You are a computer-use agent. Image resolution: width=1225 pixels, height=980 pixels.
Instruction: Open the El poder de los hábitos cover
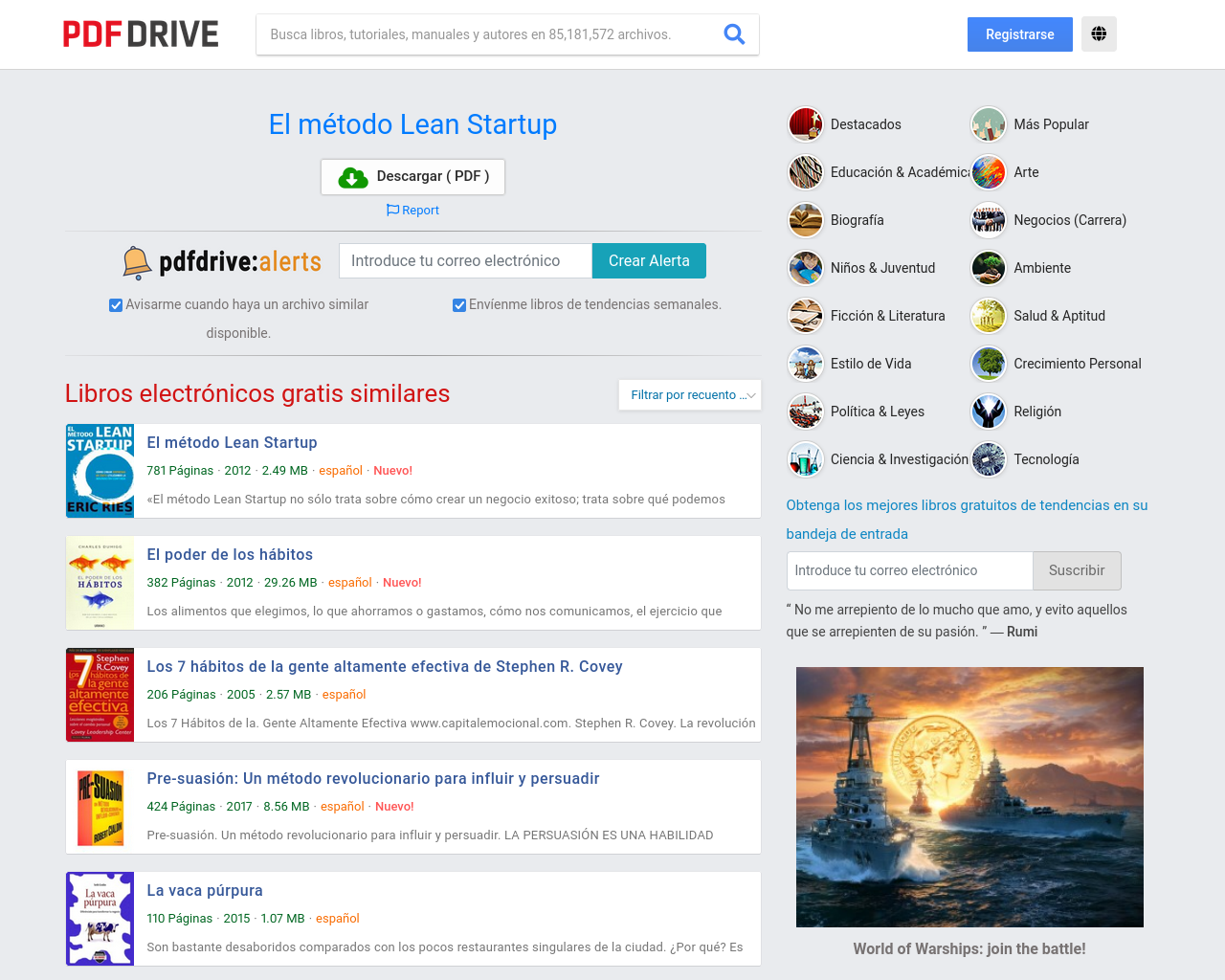tap(100, 583)
